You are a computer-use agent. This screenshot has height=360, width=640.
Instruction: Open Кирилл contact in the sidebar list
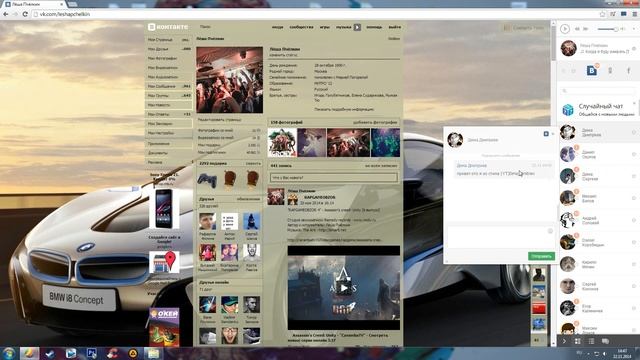coord(598,264)
